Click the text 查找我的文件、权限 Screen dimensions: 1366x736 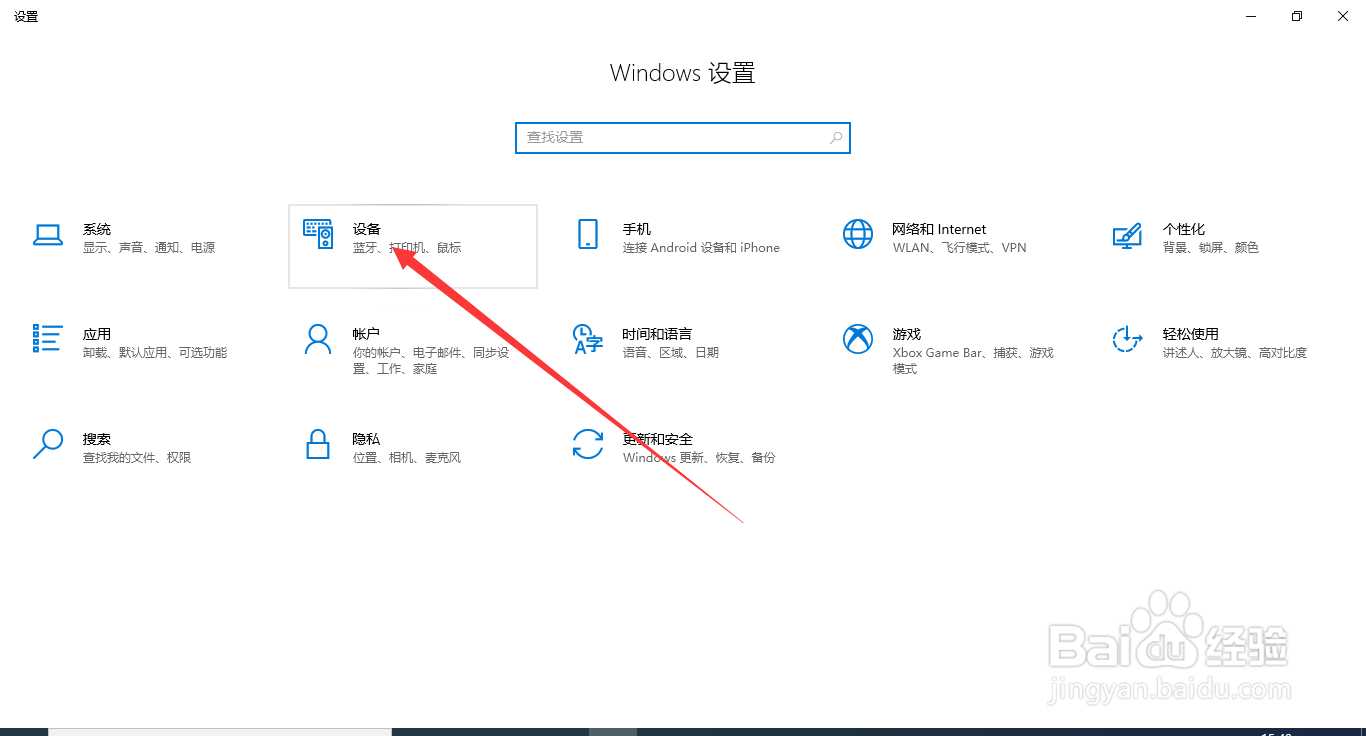pos(137,458)
